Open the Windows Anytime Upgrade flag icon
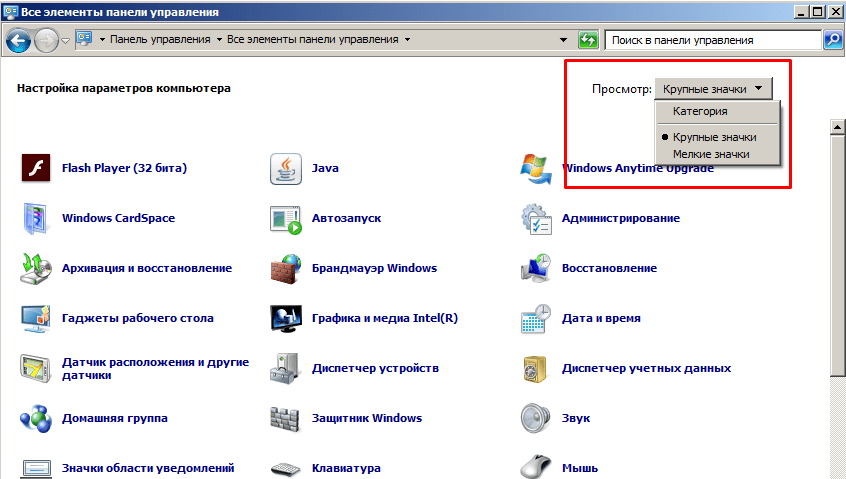The width and height of the screenshot is (846, 479). coord(536,168)
